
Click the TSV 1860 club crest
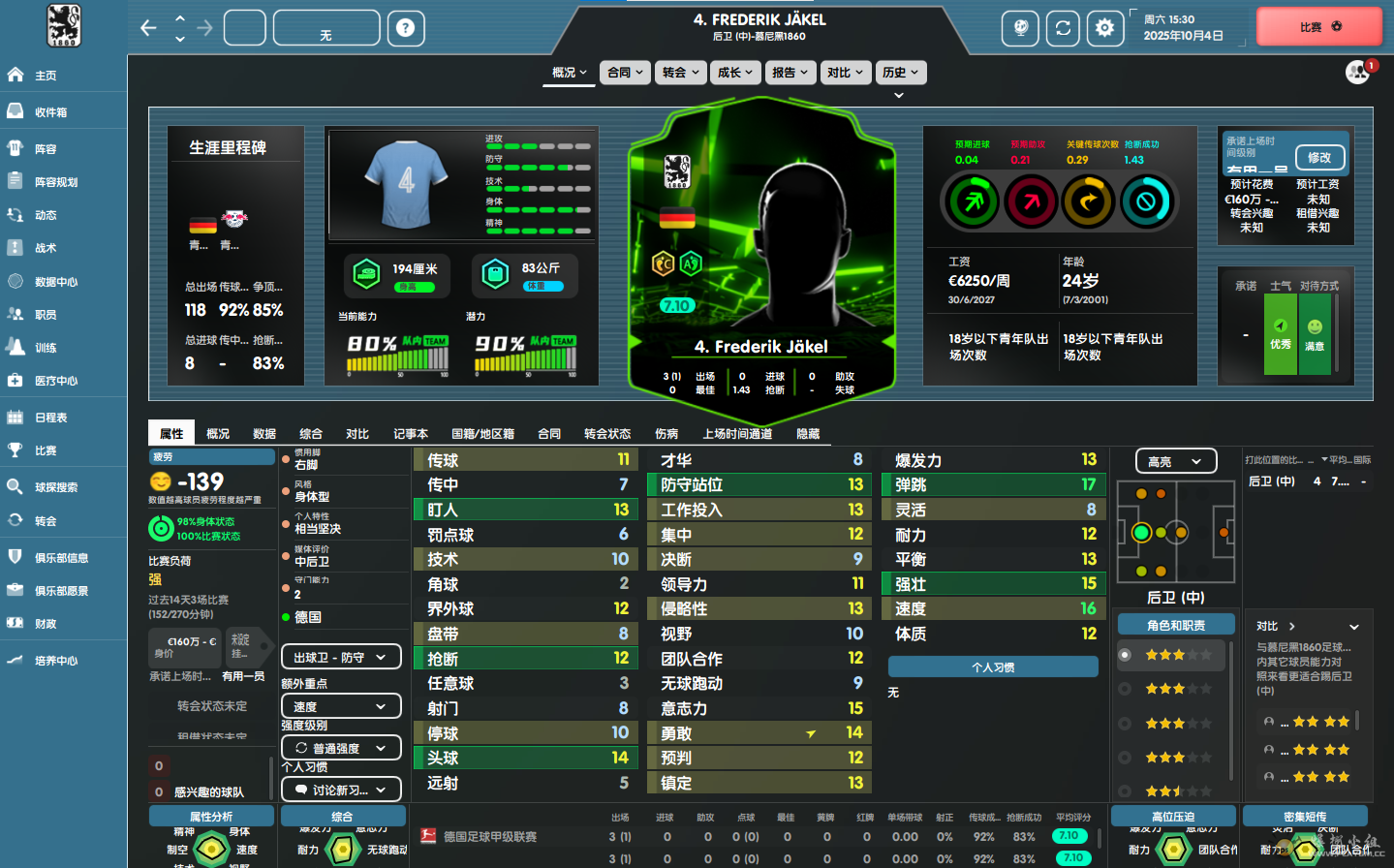[64, 25]
